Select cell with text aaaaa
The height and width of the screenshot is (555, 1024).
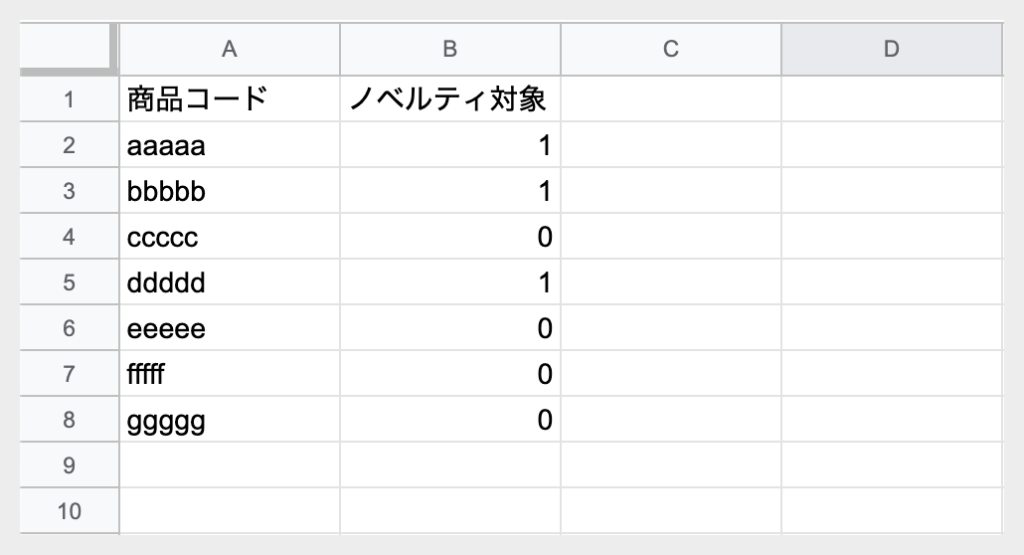pos(229,145)
